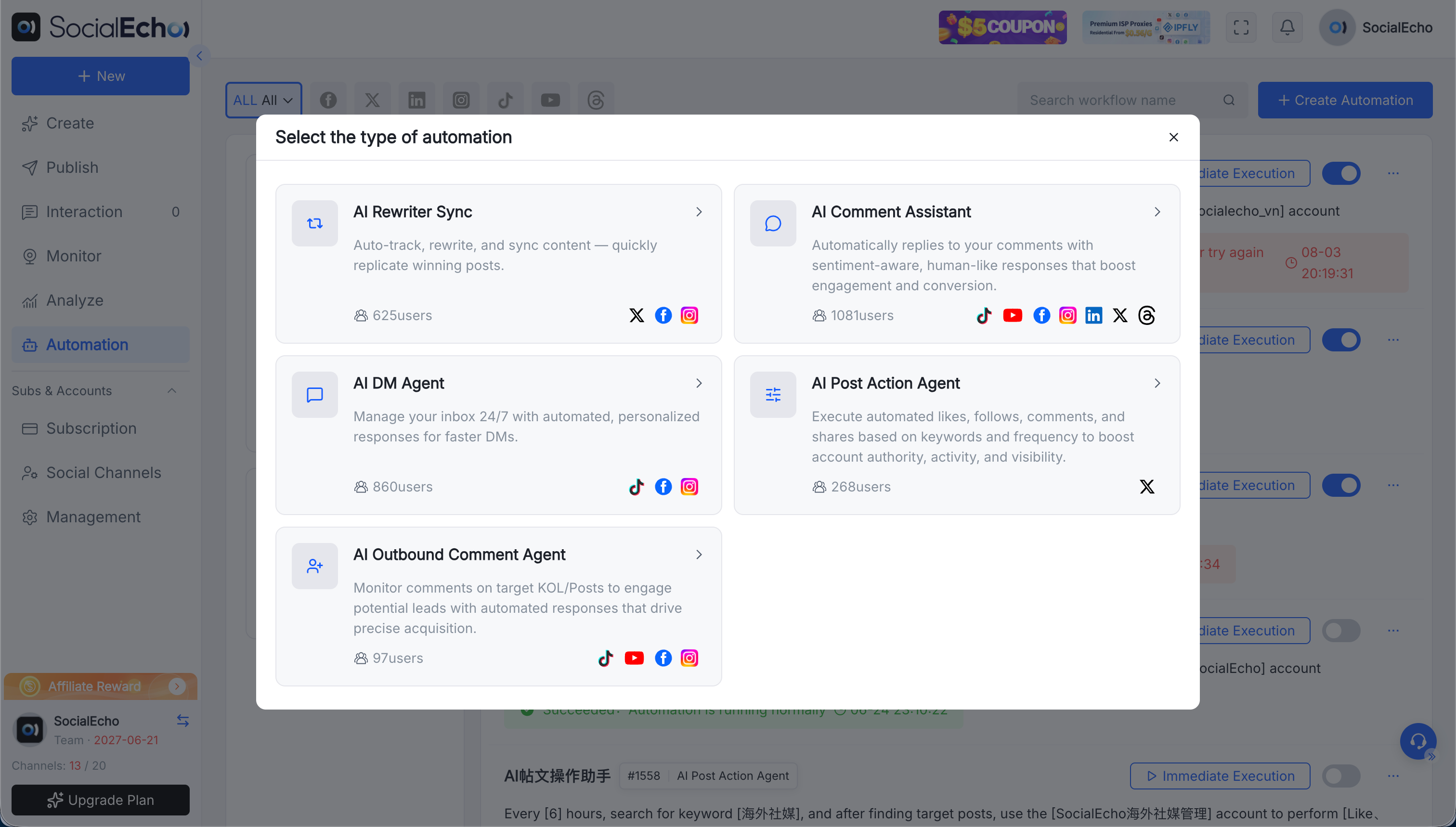Screen dimensions: 1456x827
Task: Click the X icon in AI Rewriter Sync card
Action: pos(636,315)
